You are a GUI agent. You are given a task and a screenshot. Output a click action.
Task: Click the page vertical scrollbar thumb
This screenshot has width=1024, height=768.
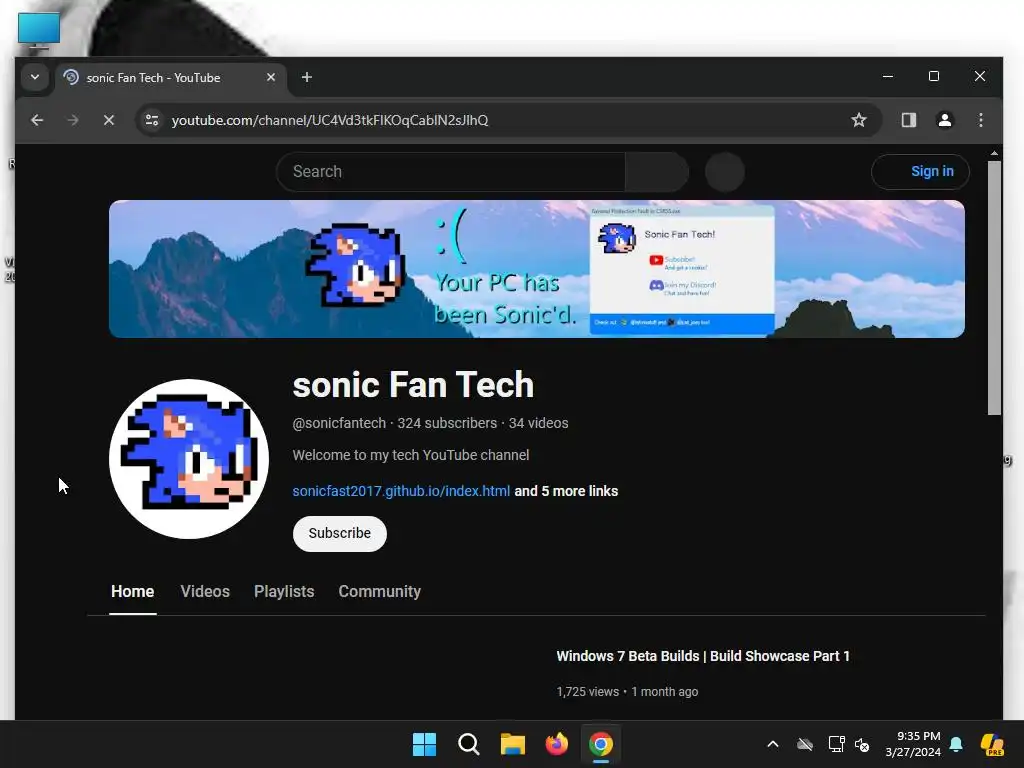(x=994, y=287)
